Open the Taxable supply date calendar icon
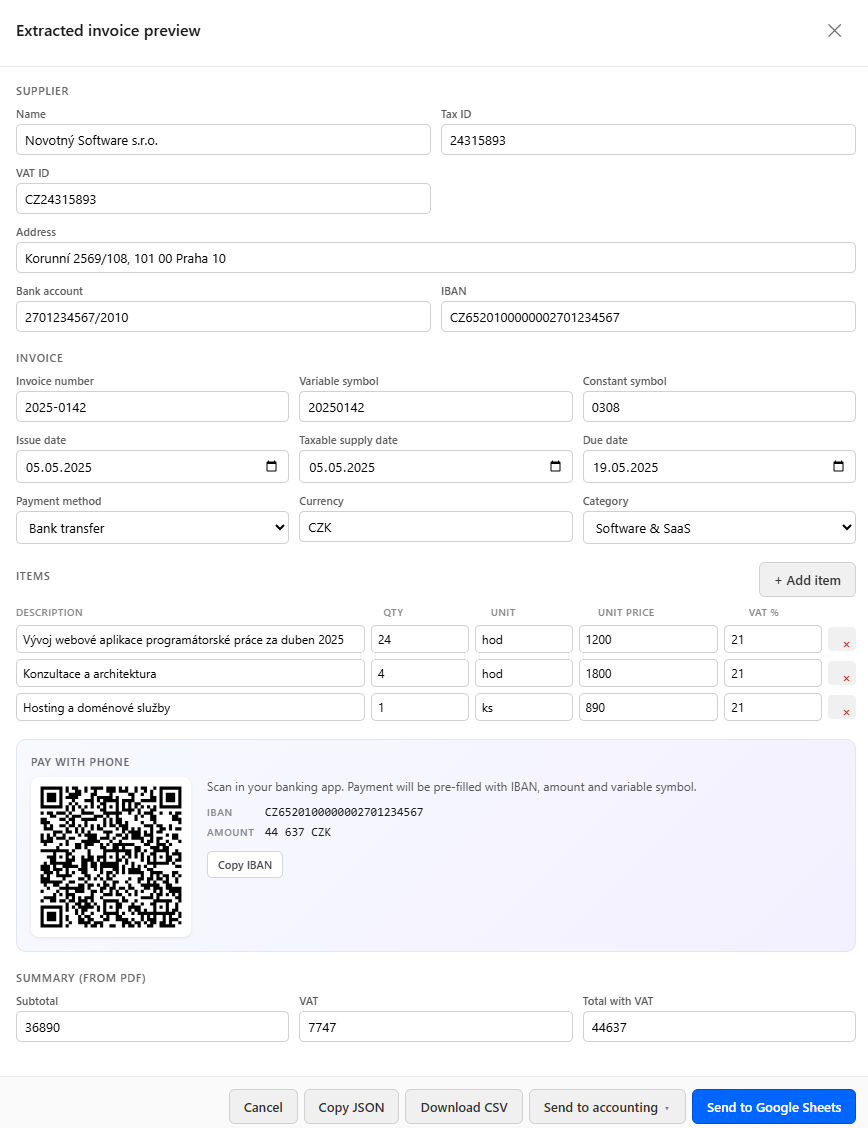Screen dimensions: 868x1128 tap(555, 466)
